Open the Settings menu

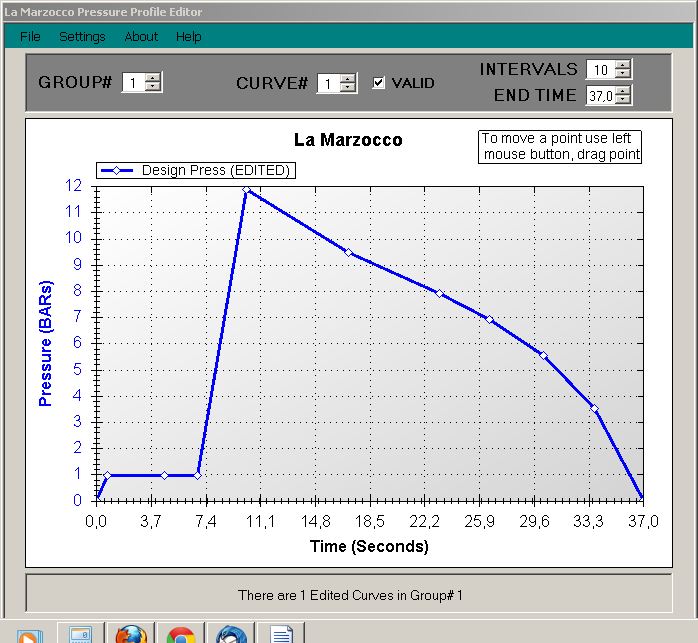click(82, 37)
